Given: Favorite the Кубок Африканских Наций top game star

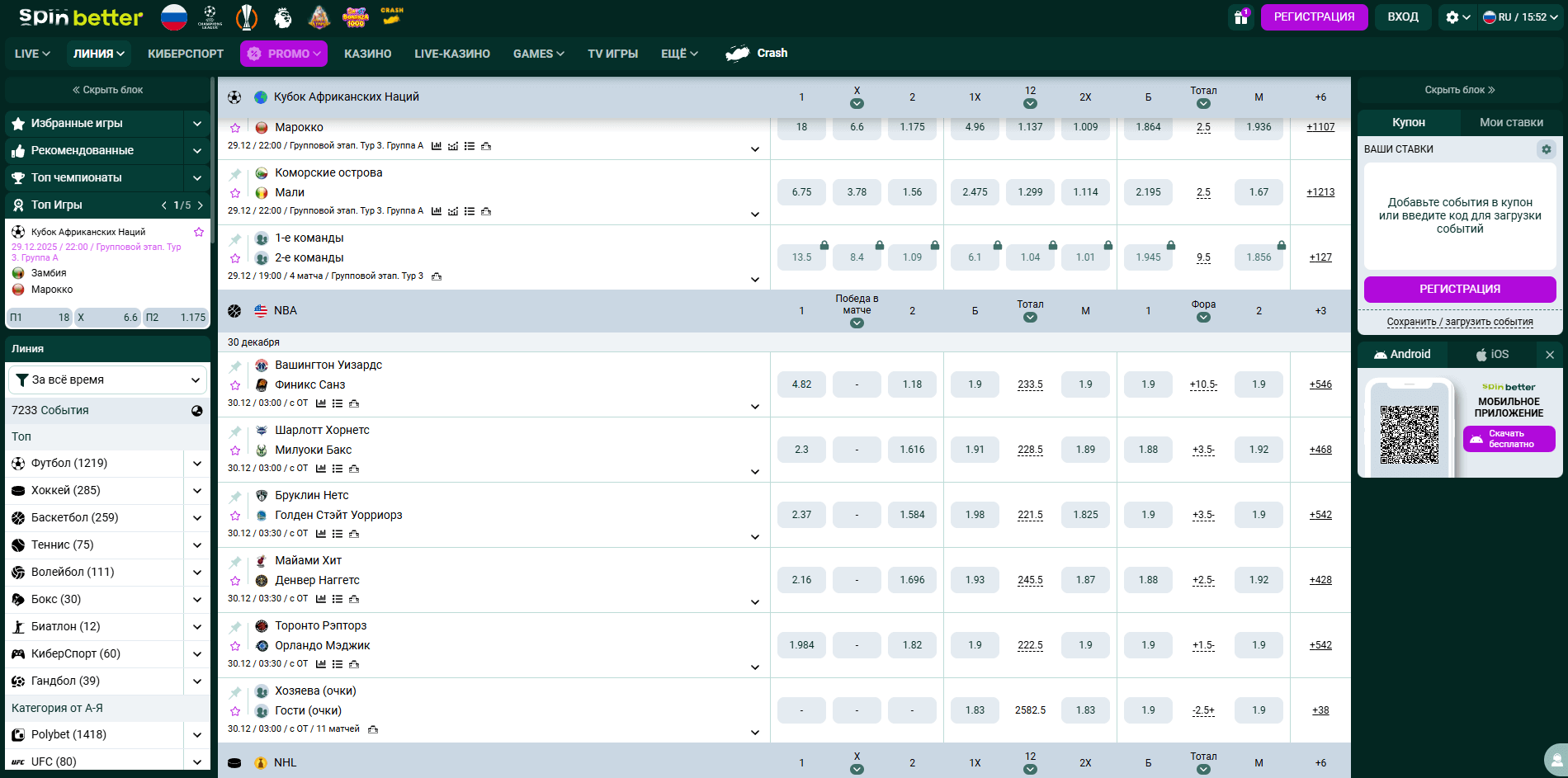Looking at the screenshot, I should click(x=199, y=232).
